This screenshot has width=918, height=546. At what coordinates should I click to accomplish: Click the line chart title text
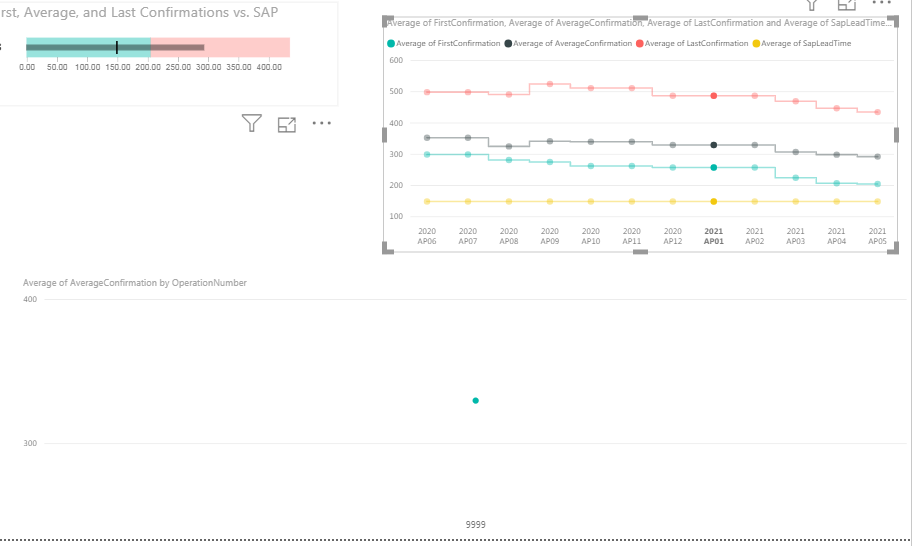(639, 23)
